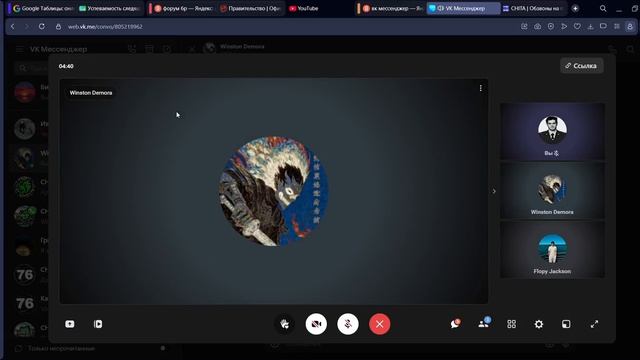Click the browser tab search magnifier
Screen dimensions: 640x360
coord(603,8)
